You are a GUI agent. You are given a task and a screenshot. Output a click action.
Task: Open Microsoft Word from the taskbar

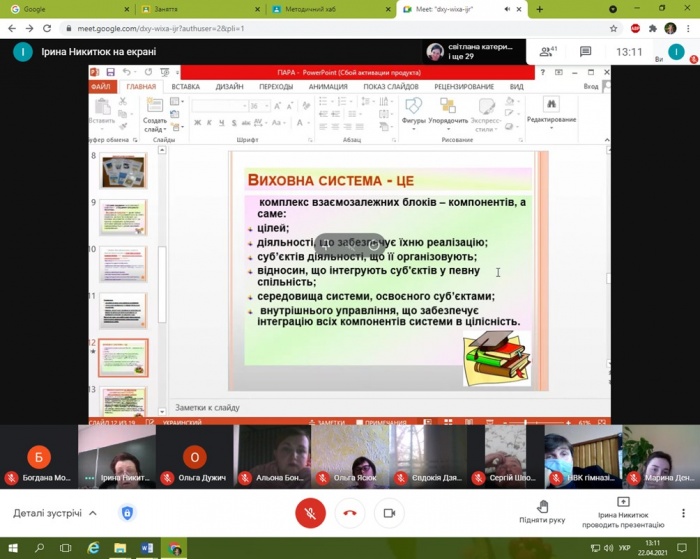[x=148, y=548]
